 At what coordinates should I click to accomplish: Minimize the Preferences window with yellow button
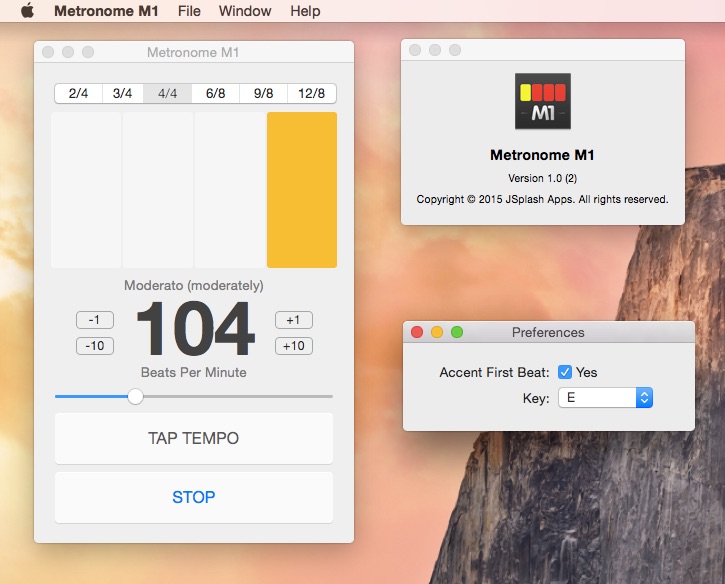click(x=437, y=332)
